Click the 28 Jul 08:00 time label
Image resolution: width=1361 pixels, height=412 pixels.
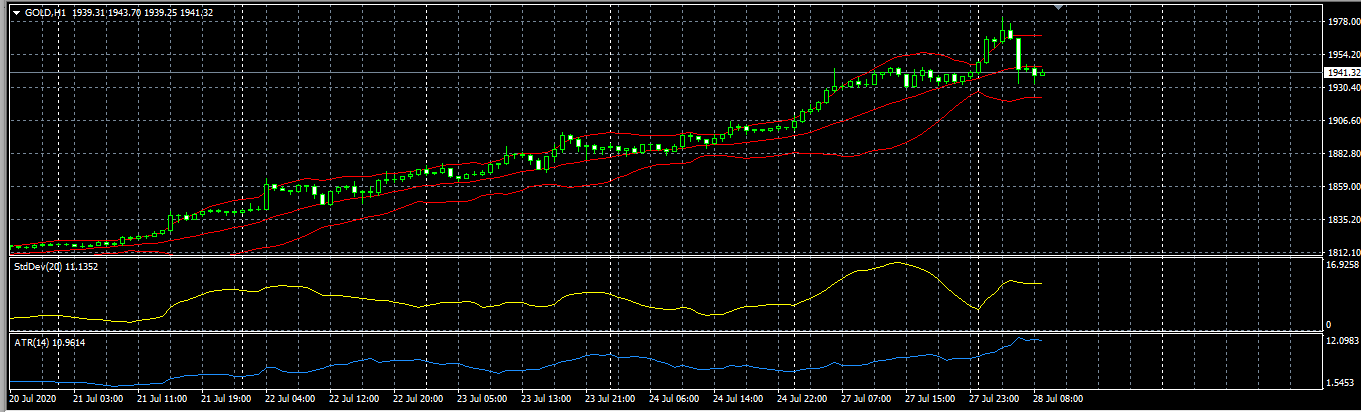[1057, 398]
